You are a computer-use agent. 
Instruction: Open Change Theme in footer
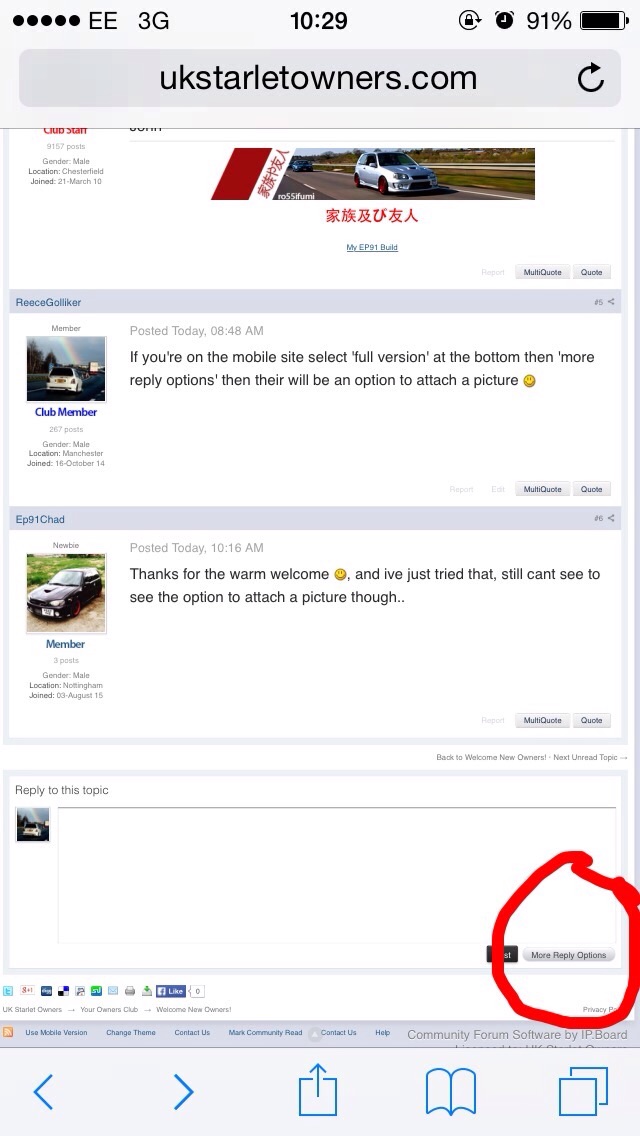(x=131, y=1032)
